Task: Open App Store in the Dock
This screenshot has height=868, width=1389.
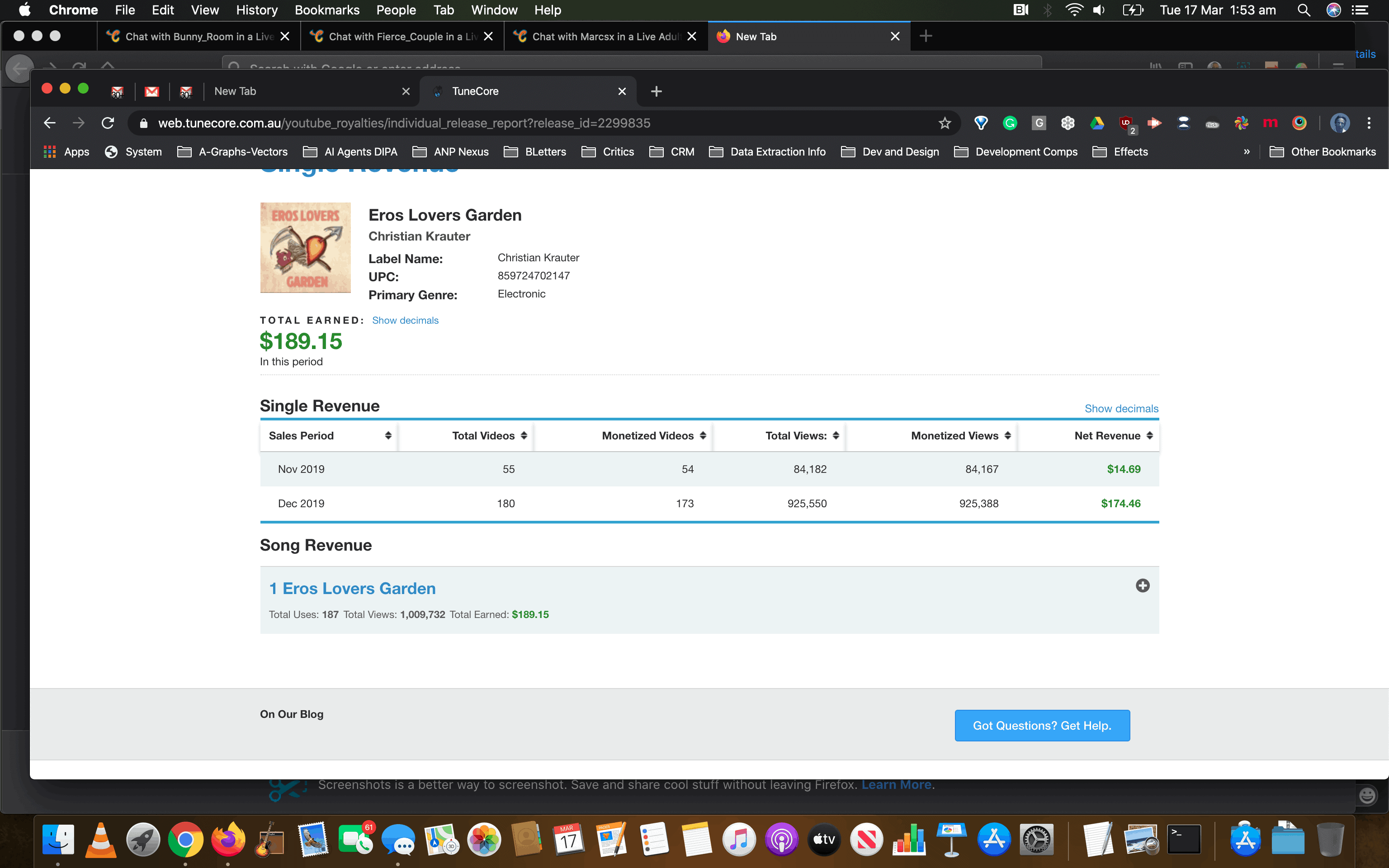Action: (x=994, y=840)
